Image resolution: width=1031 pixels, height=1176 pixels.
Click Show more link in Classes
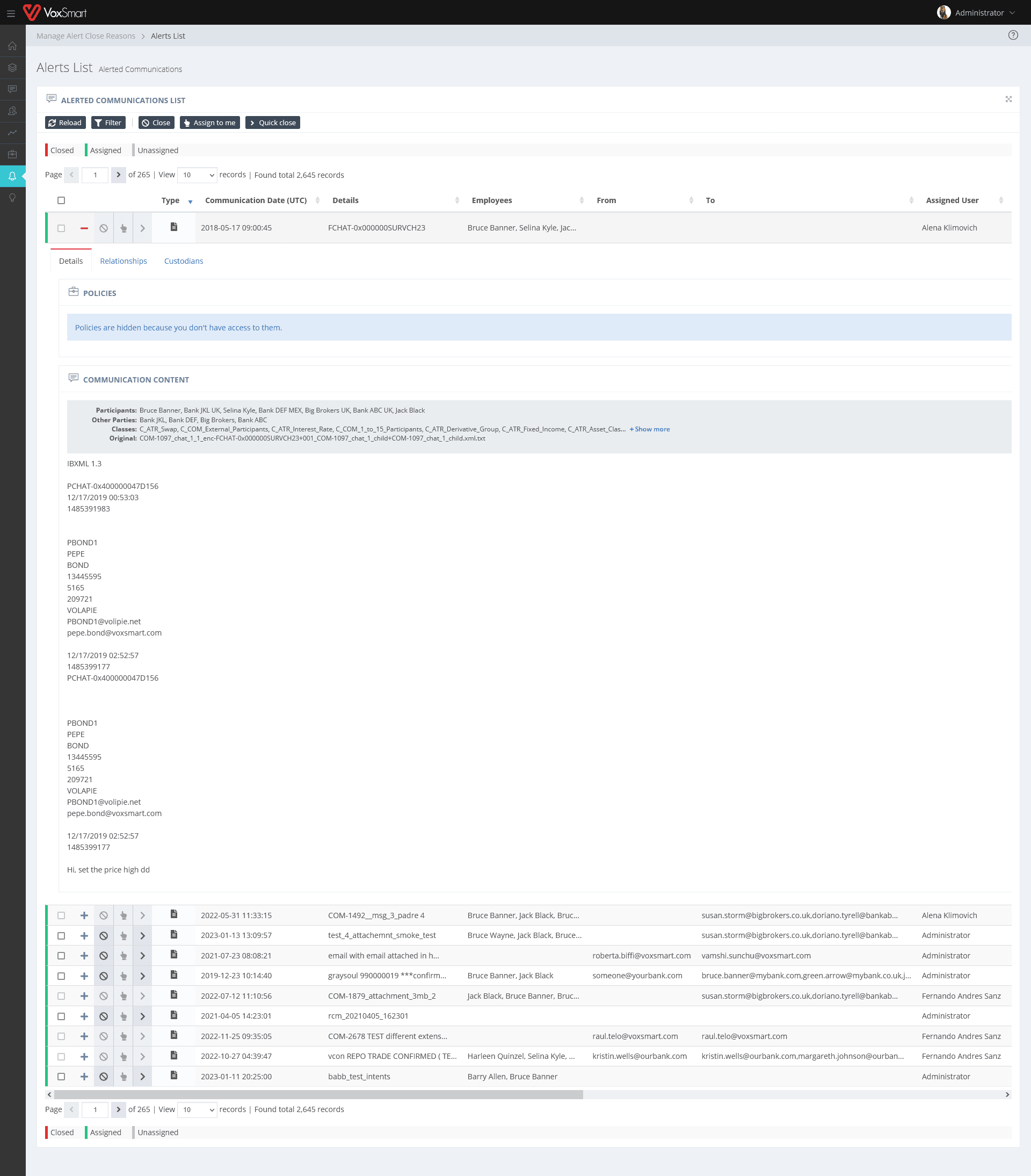[x=649, y=429]
